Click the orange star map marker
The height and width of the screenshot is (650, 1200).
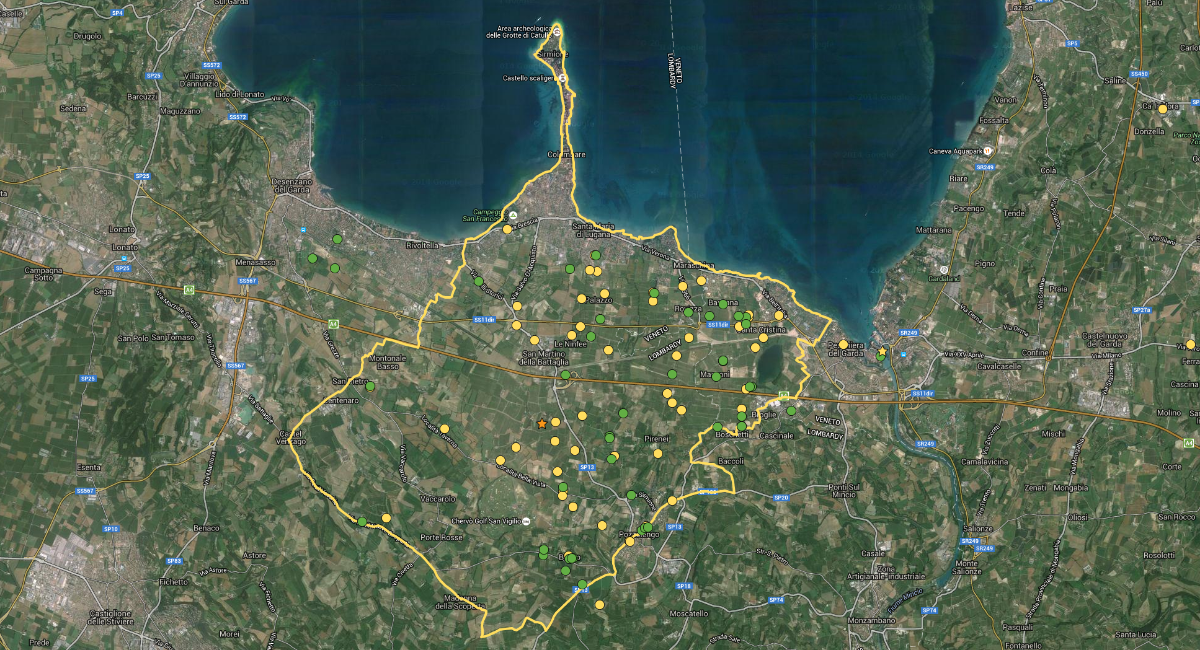[542, 424]
